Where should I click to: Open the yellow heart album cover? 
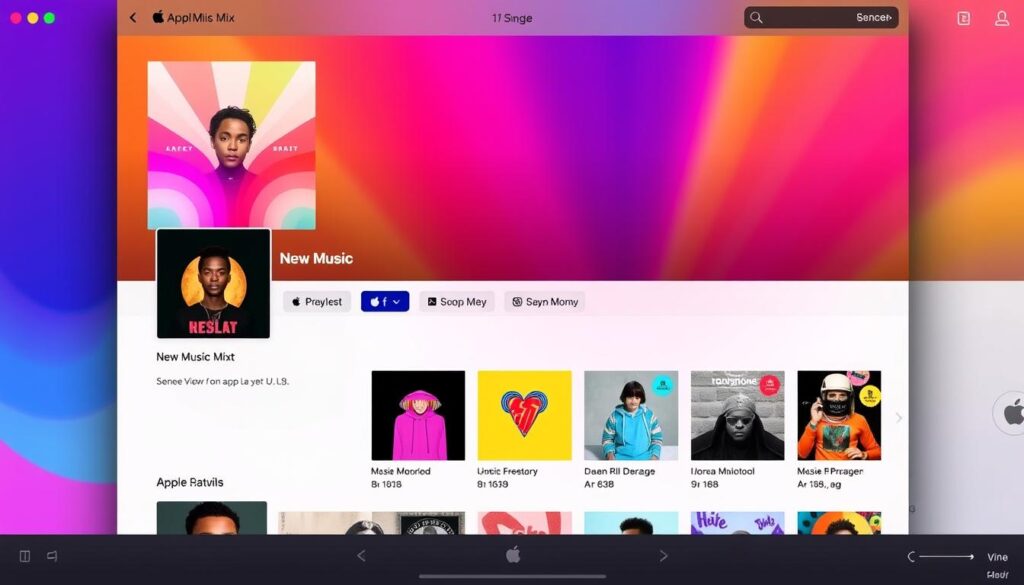tap(524, 415)
